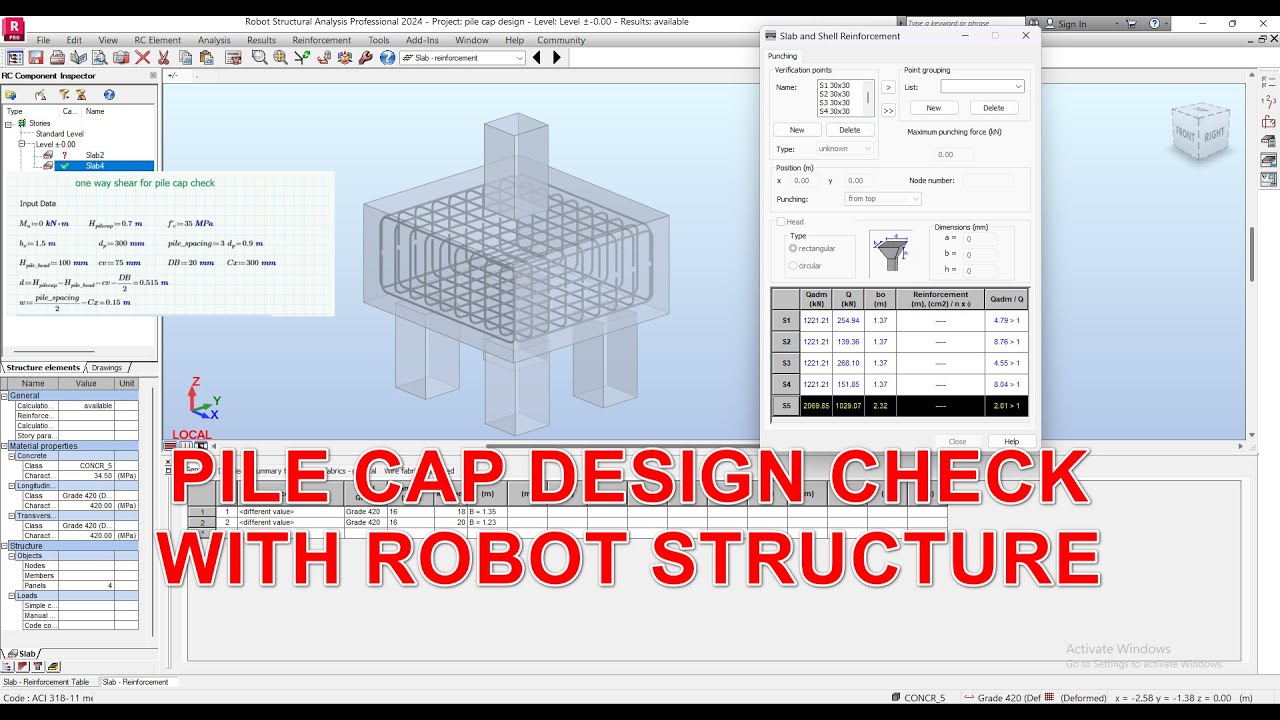Click the calculator table icon in toolbar
The image size is (1280, 720).
[233, 58]
